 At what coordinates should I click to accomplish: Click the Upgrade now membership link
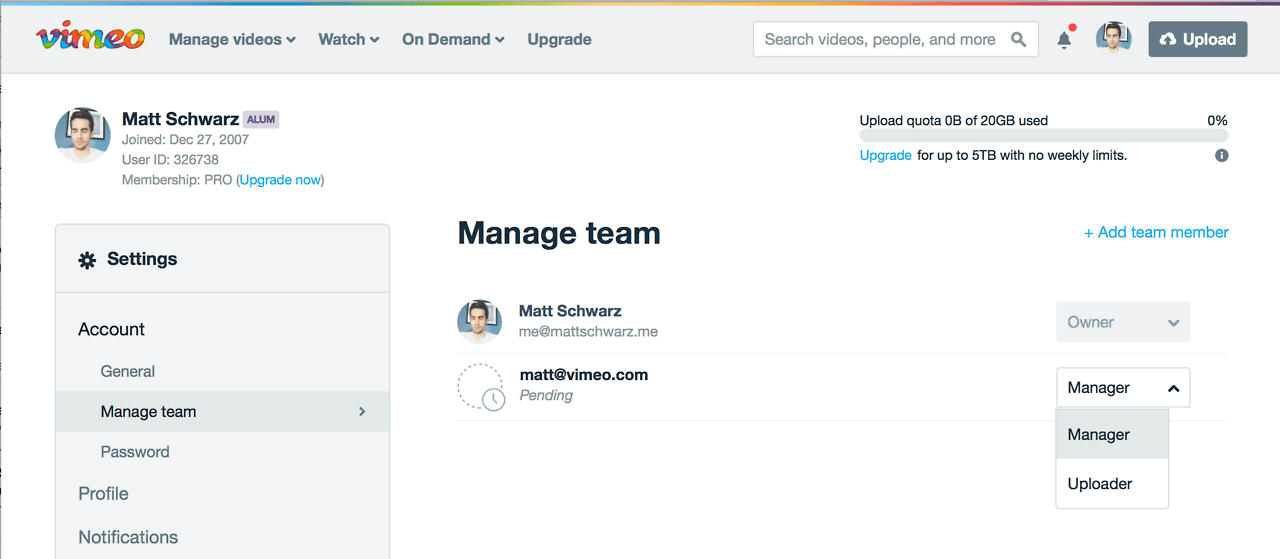pos(280,180)
